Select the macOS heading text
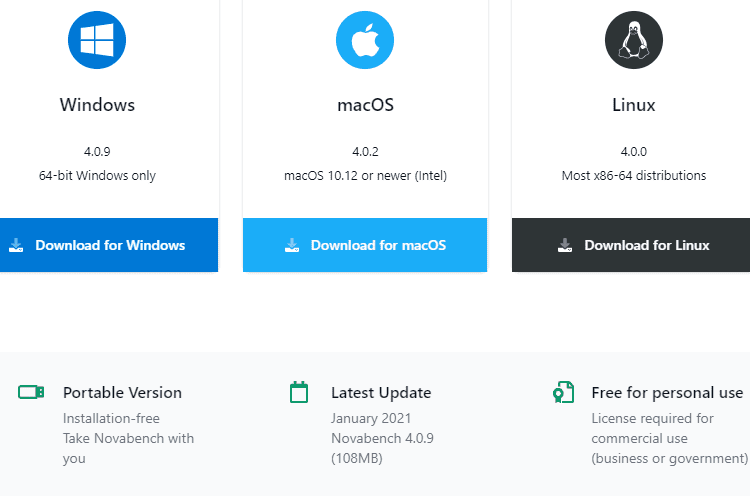The image size is (750, 500). 365,105
